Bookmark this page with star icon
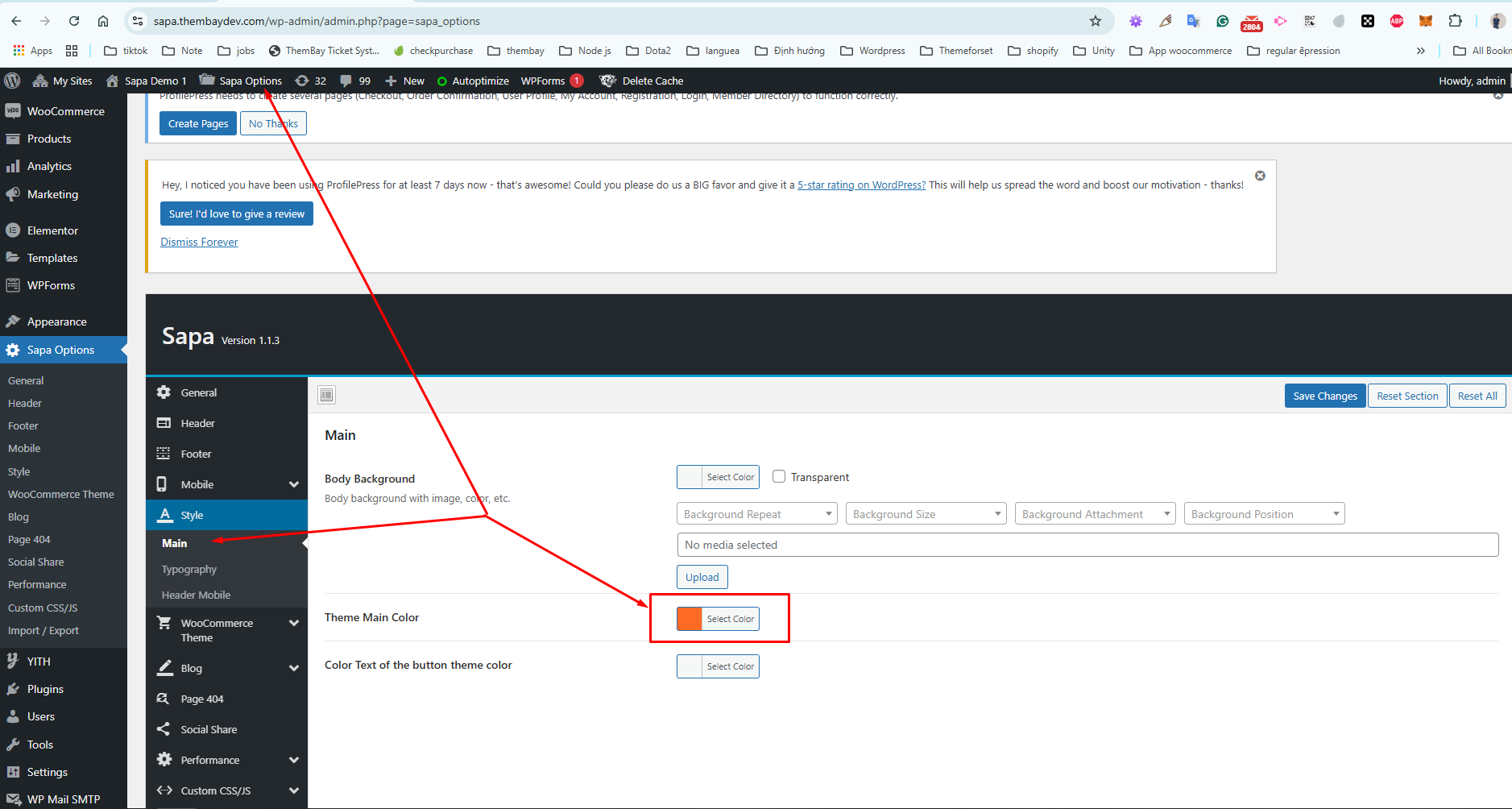 tap(1096, 21)
